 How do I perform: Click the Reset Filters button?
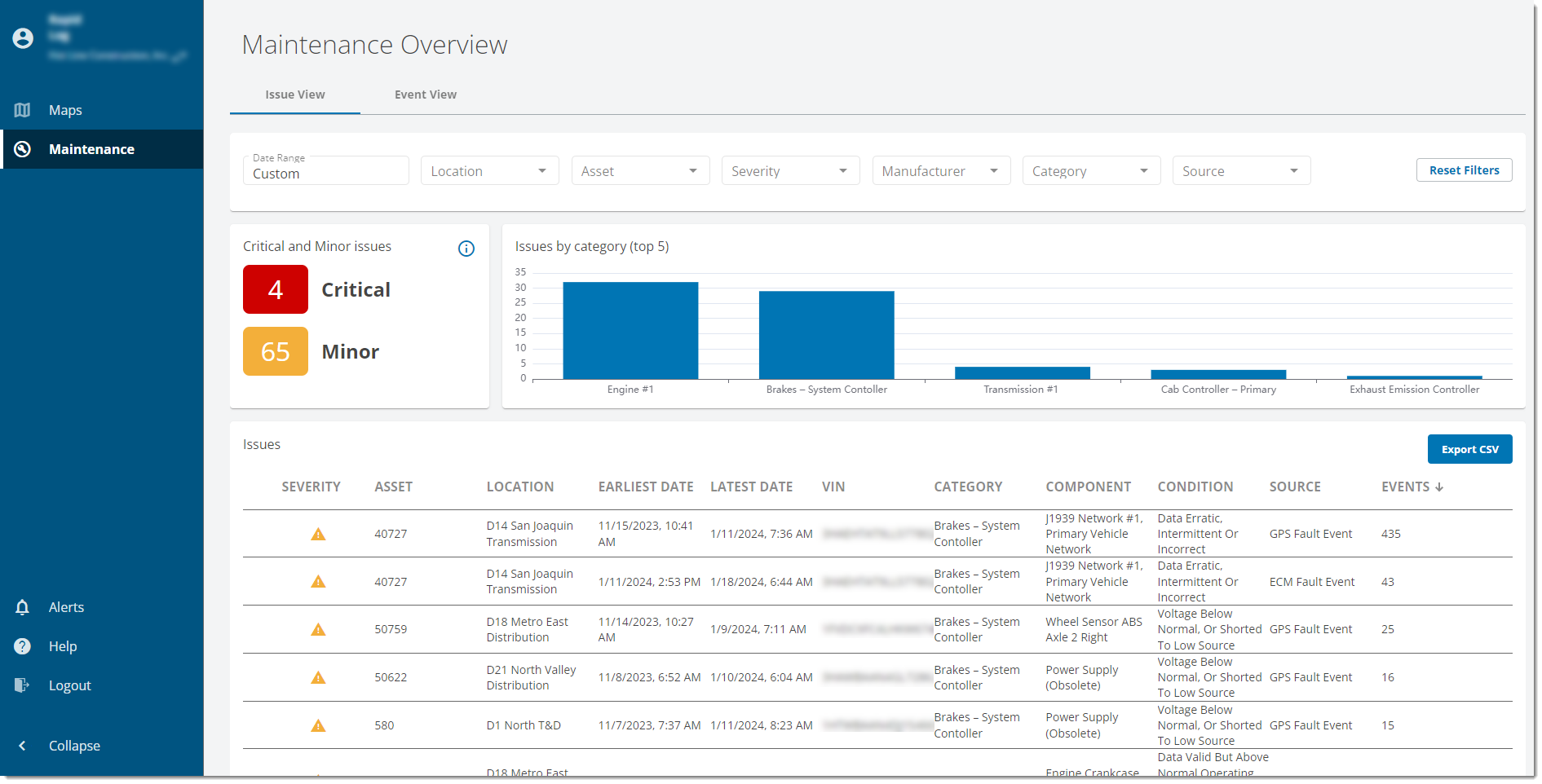(1464, 170)
